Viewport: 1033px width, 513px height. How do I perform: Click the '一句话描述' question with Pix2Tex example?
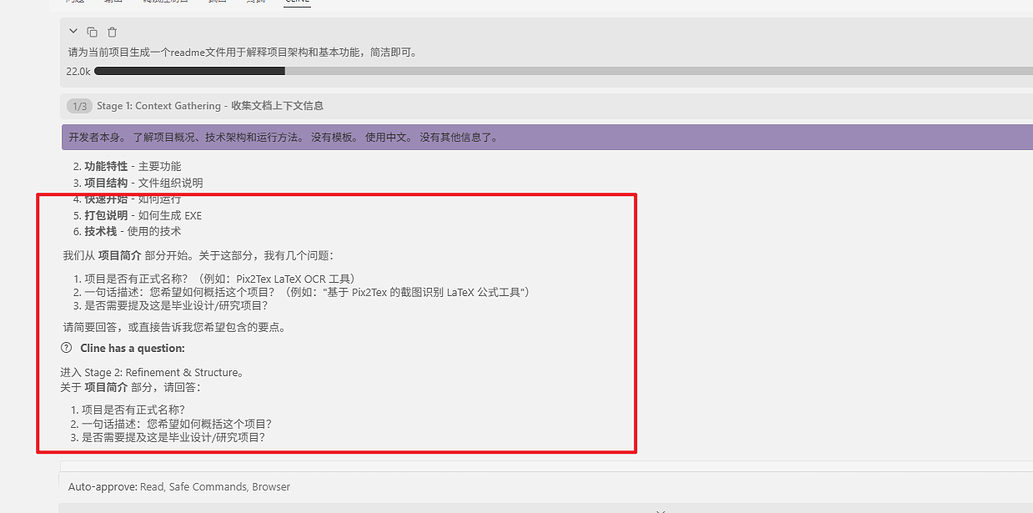(302, 292)
